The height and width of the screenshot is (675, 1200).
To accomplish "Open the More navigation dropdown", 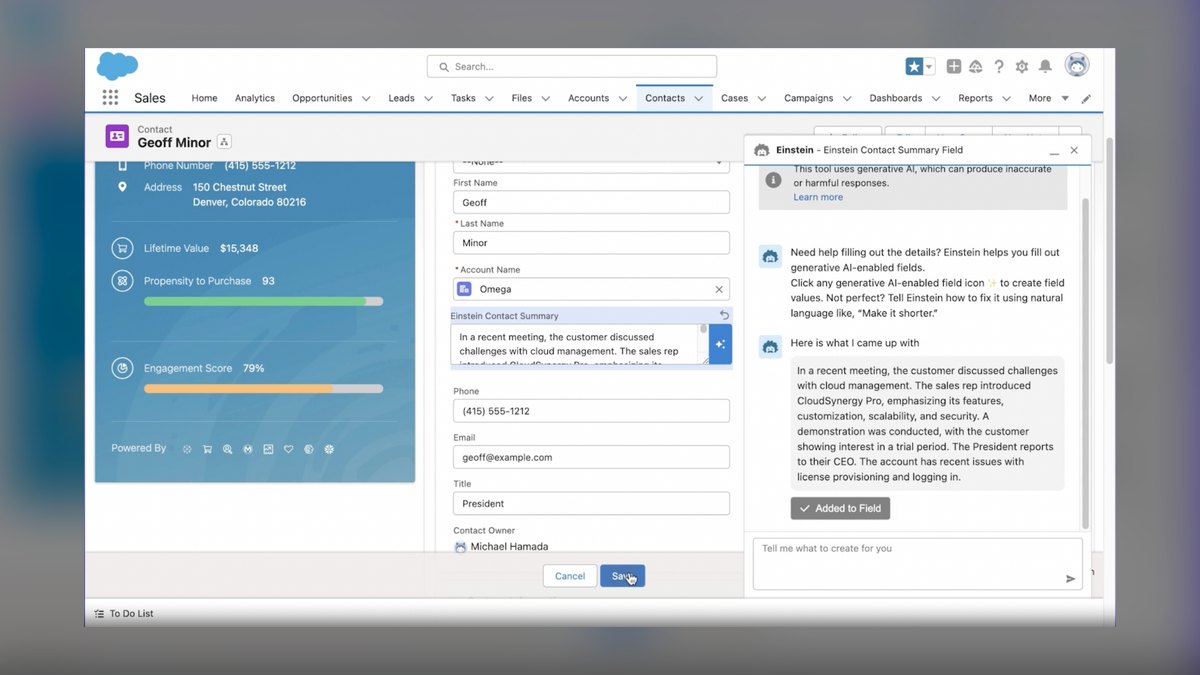I will pos(1048,98).
